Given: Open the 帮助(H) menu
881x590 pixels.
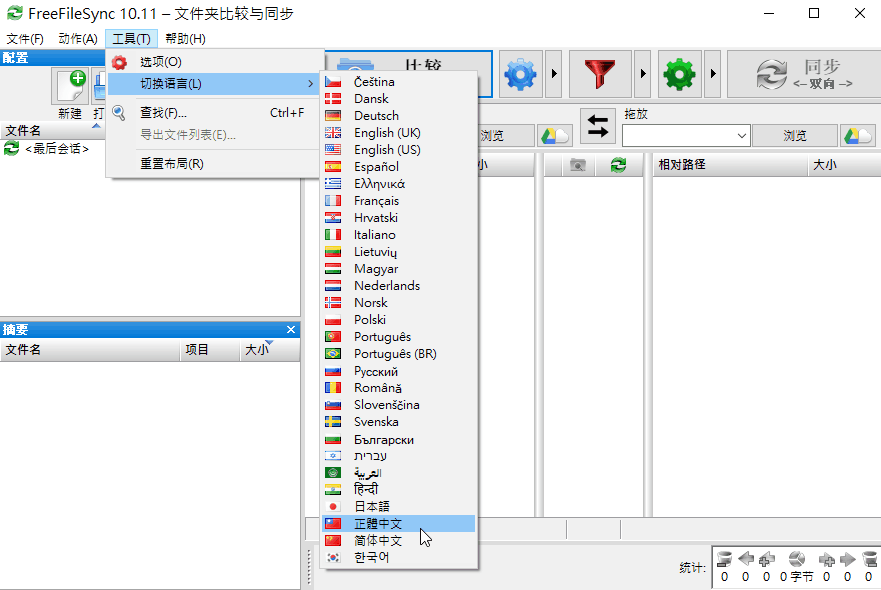Looking at the screenshot, I should 185,39.
